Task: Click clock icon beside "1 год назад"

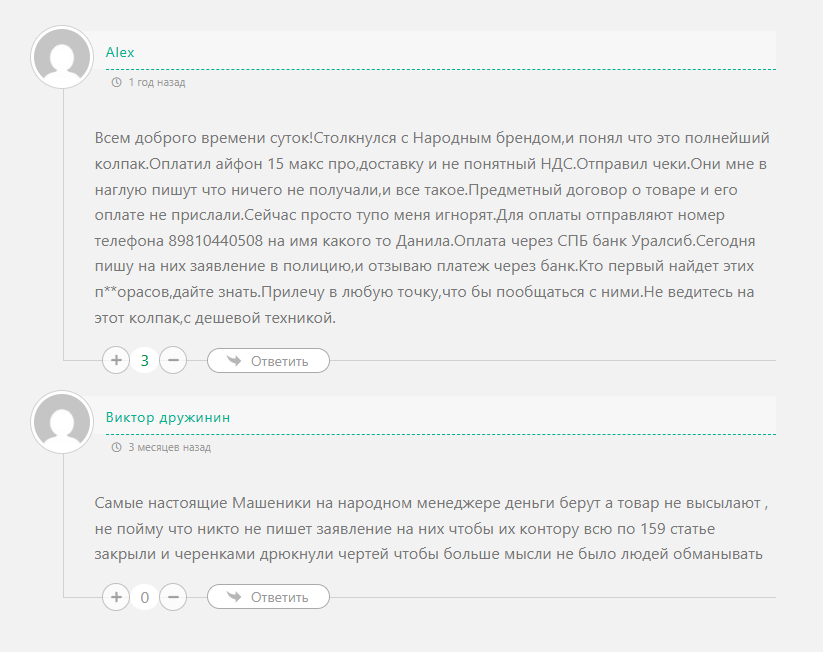Action: (117, 83)
